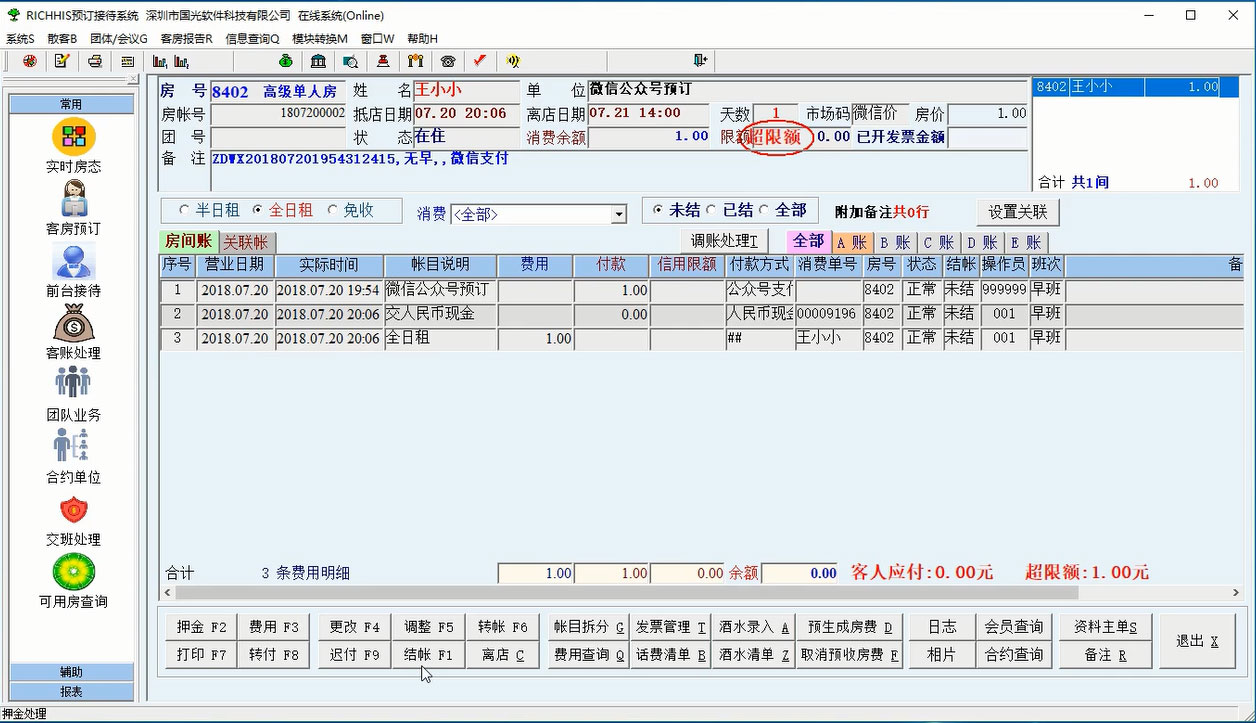The height and width of the screenshot is (723, 1256).
Task: Open 客账处理 money bag icon
Action: coord(73,324)
